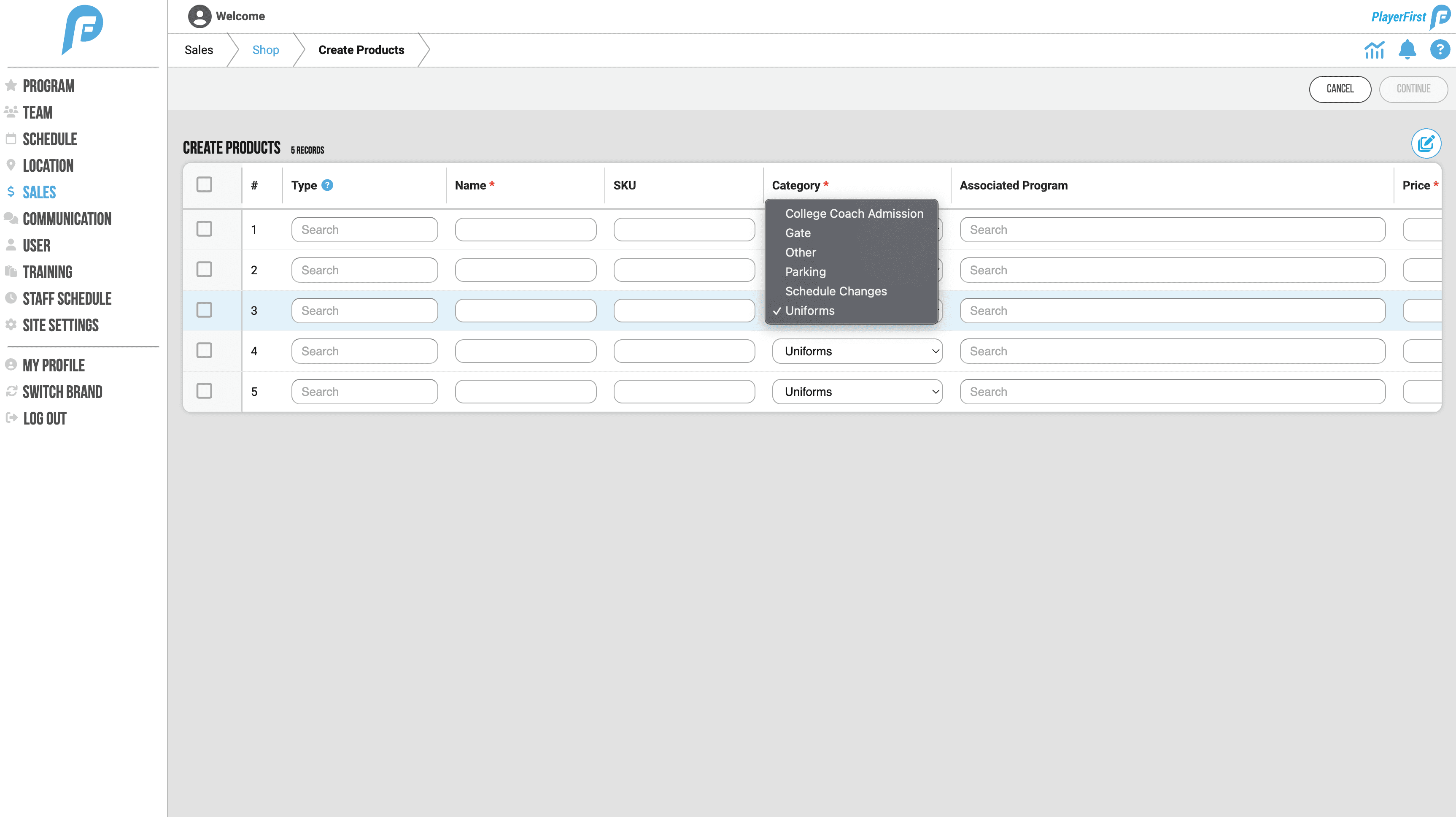Screen dimensions: 1456x817
Task: Click the user avatar icon beside Welcome
Action: tap(200, 16)
